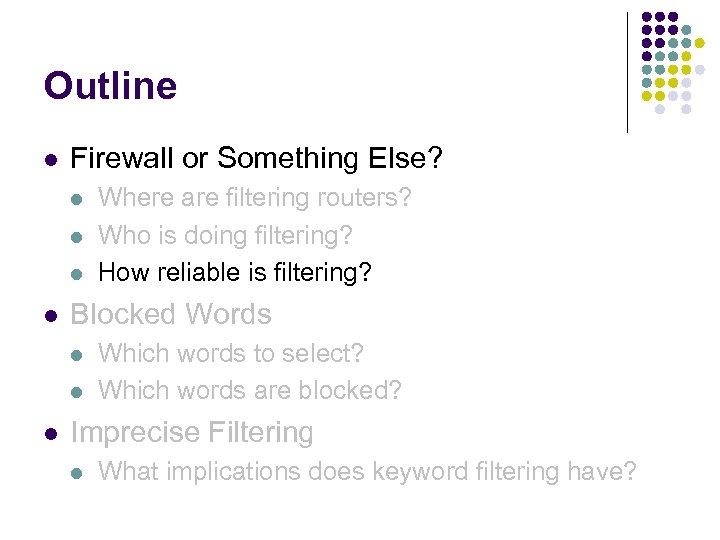Click the bullet before "How reliable is filtering?"
Screen dimensions: 720x540
79,273
